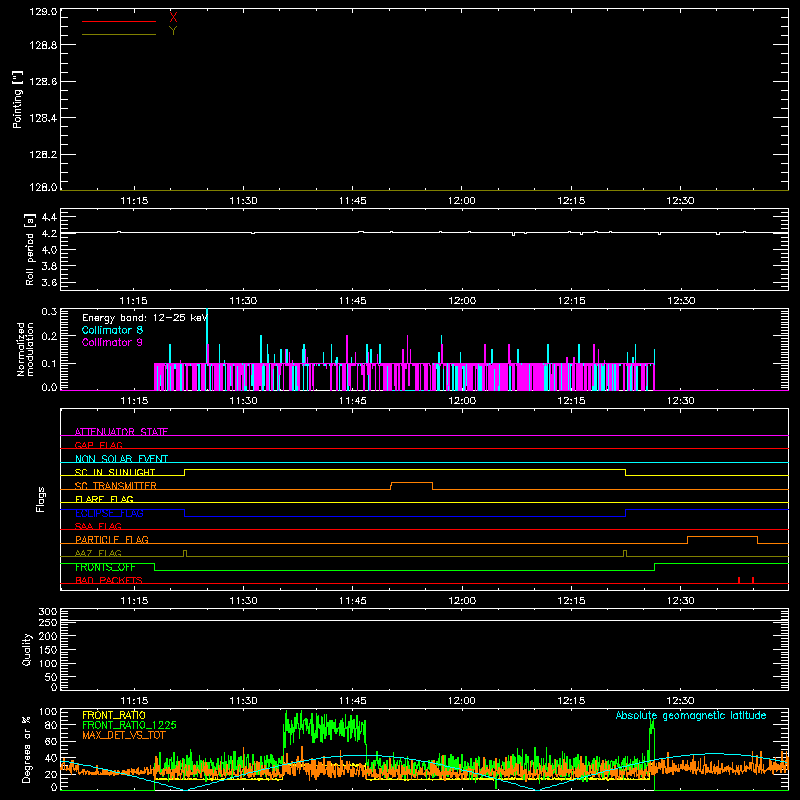
Task: Click the 12:30 tick label under Quality plot
Action: tap(680, 701)
